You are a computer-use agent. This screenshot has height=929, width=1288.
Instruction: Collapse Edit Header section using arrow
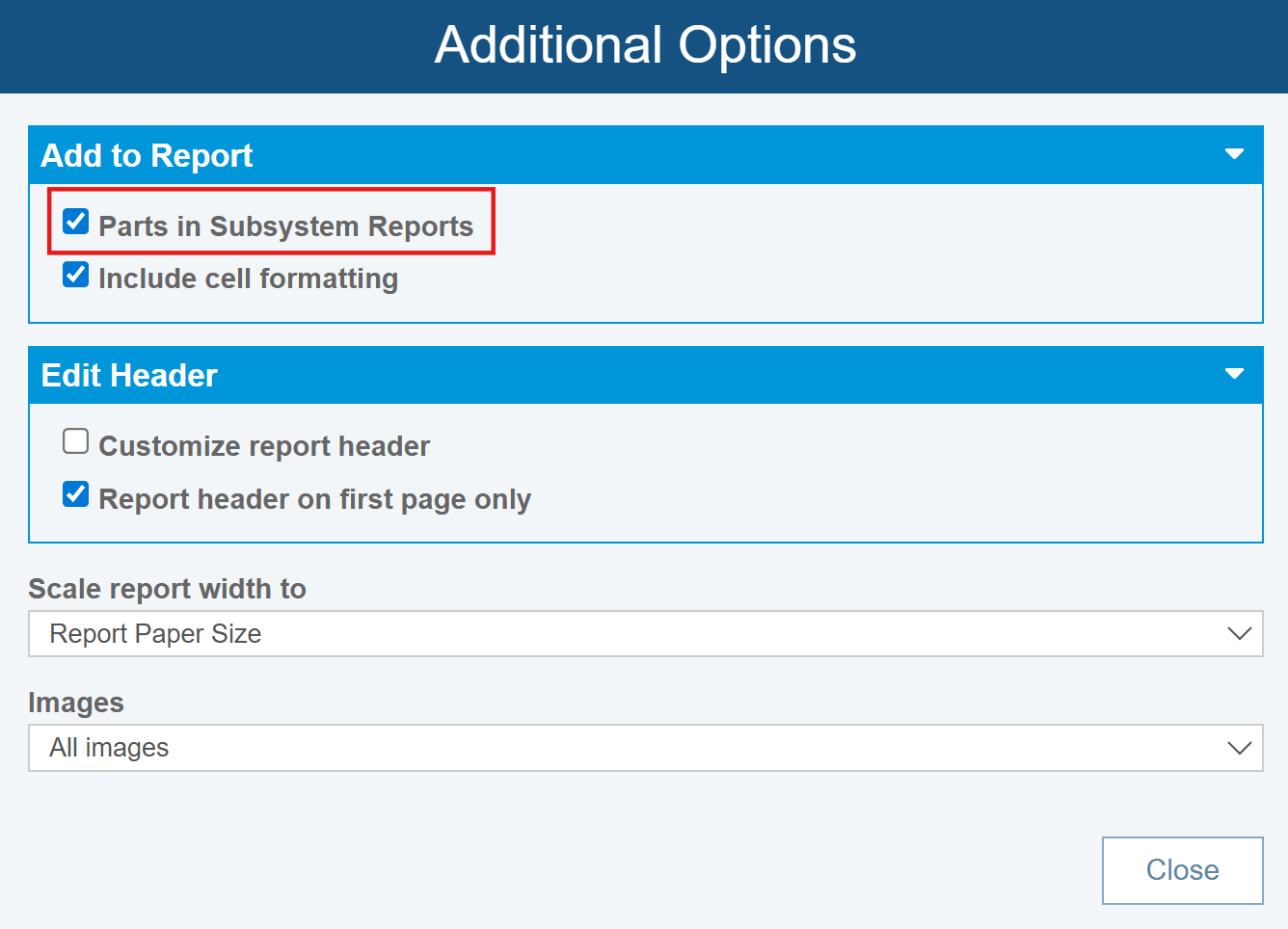pyautogui.click(x=1233, y=375)
